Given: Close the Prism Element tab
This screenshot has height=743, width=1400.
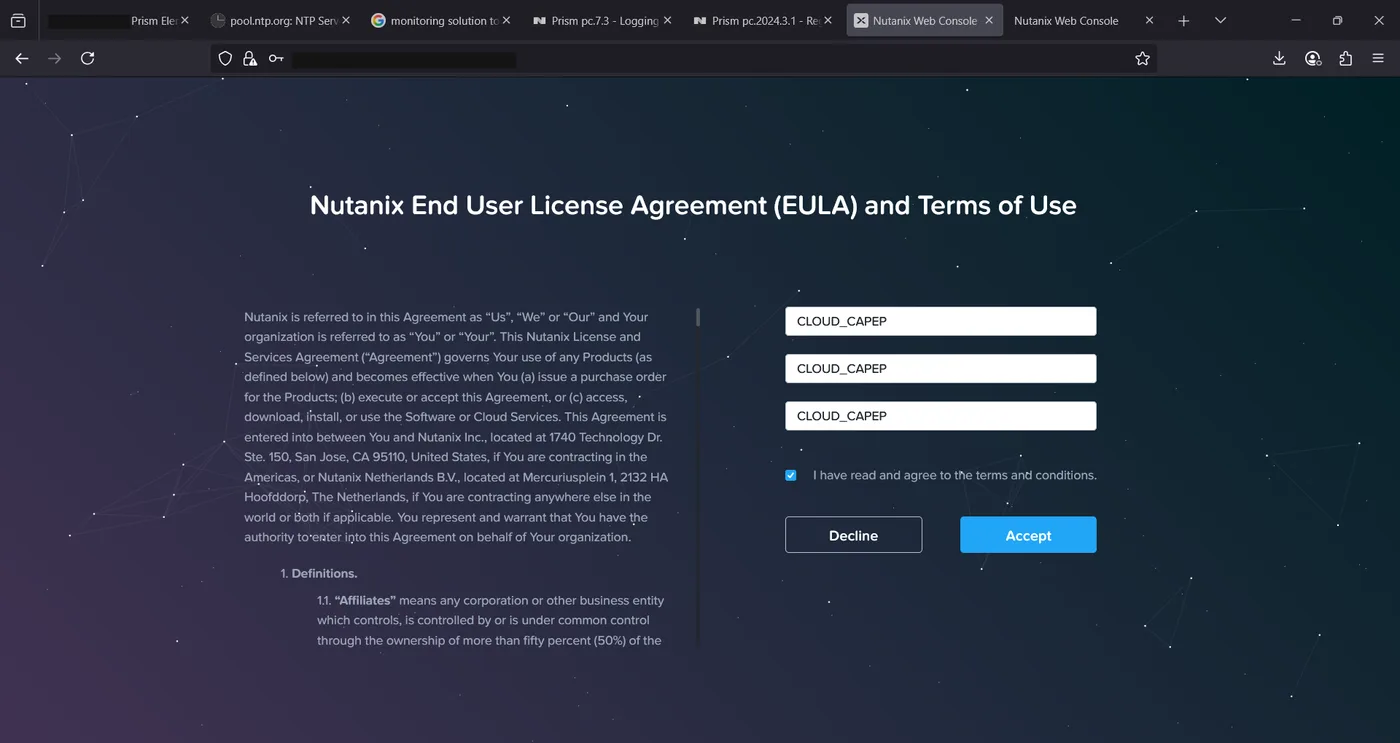Looking at the screenshot, I should pos(185,20).
